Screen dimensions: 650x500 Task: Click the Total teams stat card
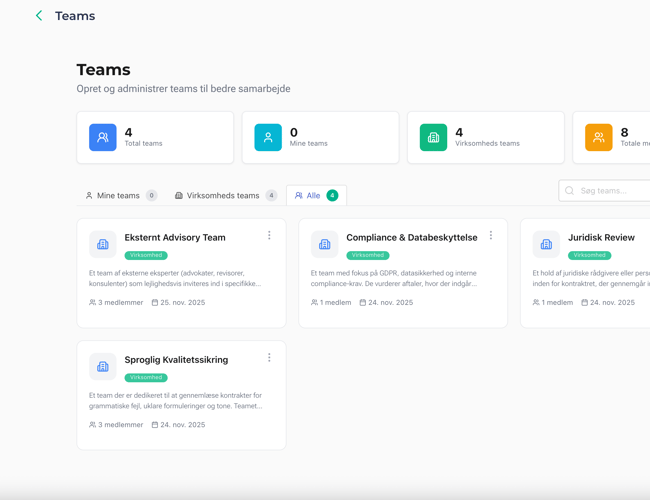(155, 137)
